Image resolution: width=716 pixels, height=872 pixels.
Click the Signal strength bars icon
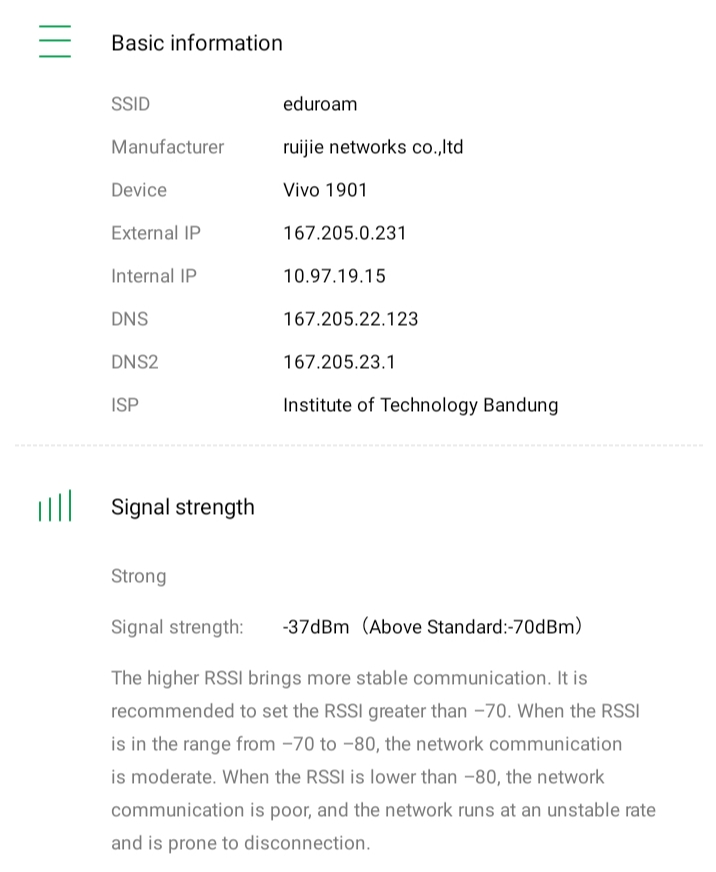[x=55, y=507]
